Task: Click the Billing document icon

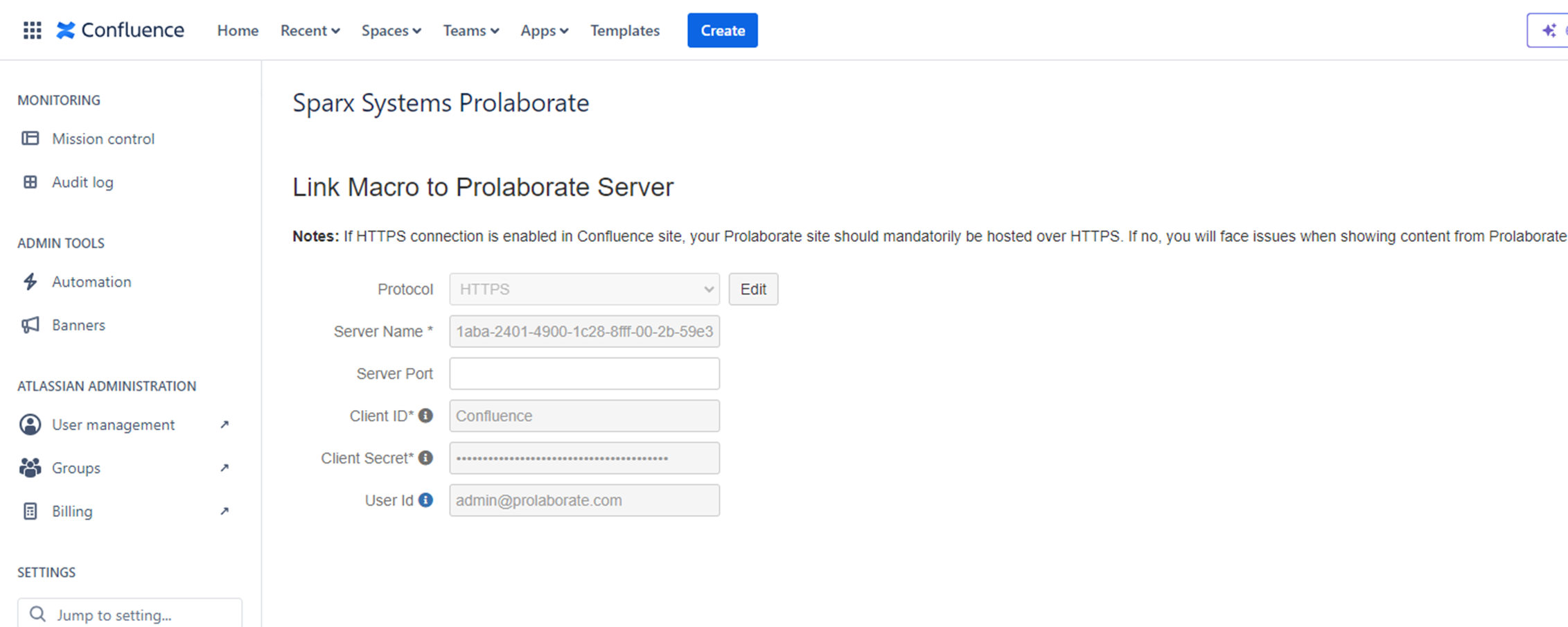Action: click(30, 511)
